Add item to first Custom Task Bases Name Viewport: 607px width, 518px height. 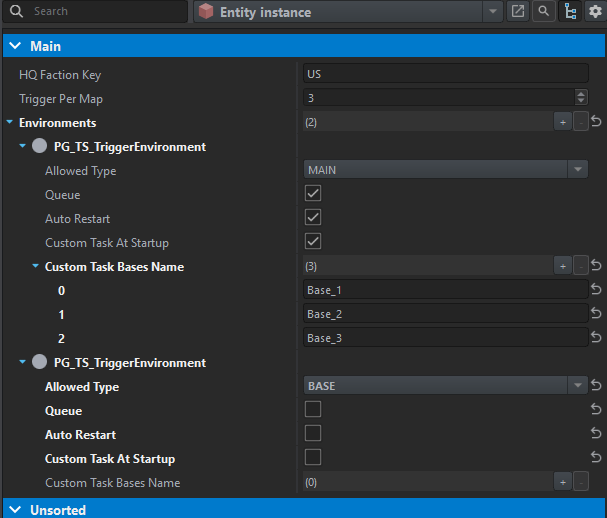[563, 267]
